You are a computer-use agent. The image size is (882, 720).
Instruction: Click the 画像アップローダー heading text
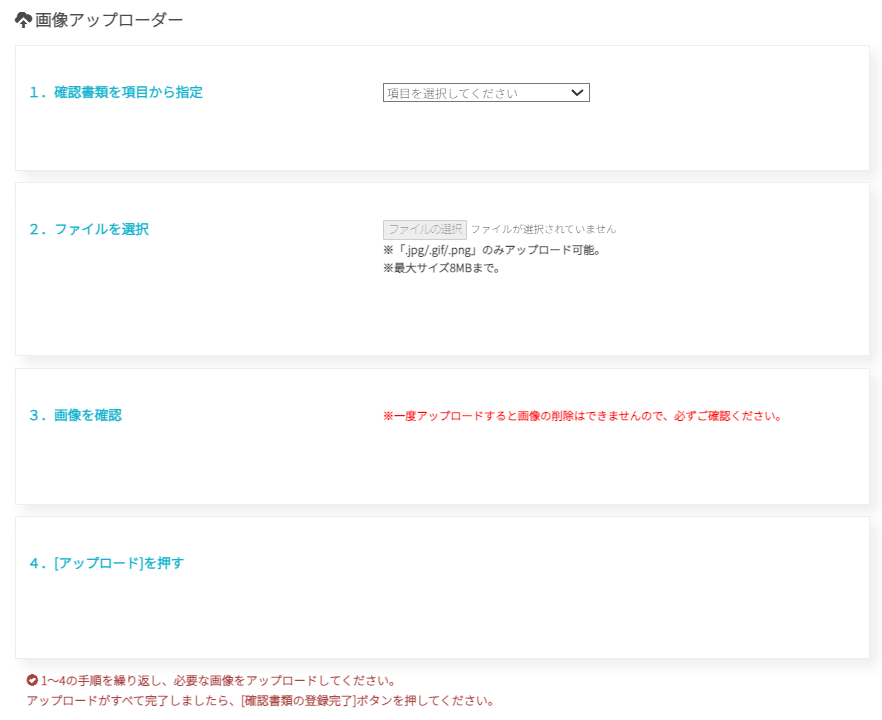[109, 20]
